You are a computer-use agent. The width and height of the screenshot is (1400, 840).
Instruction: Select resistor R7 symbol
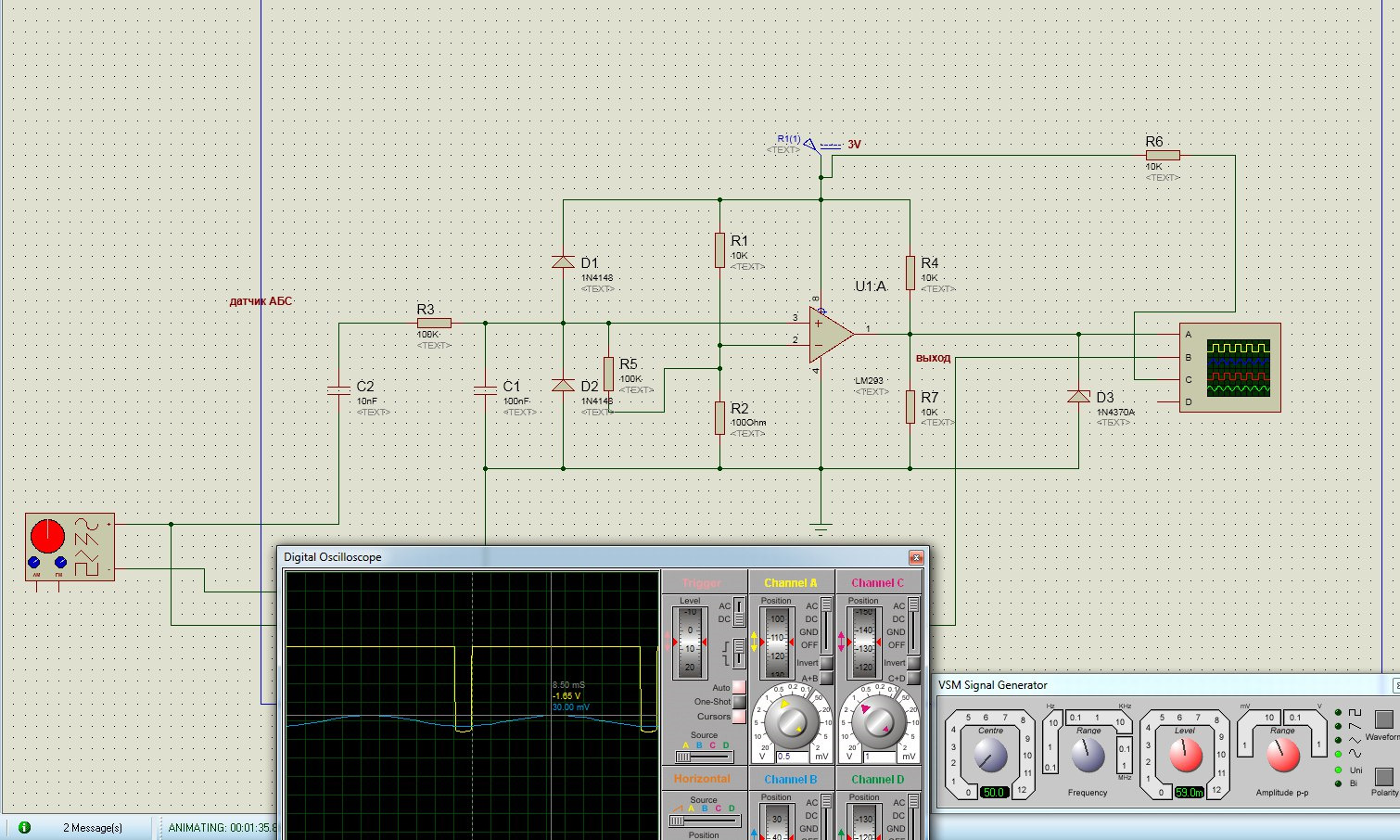click(910, 406)
